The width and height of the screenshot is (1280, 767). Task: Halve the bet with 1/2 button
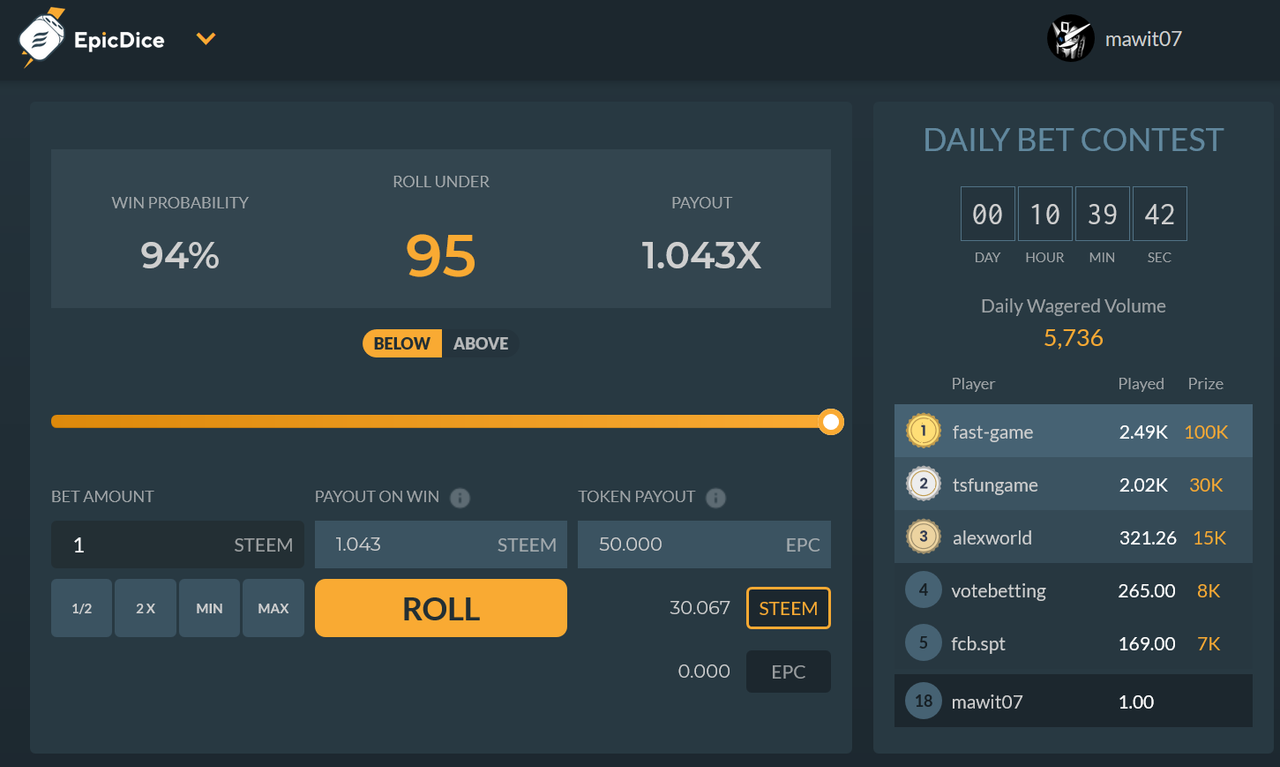[x=82, y=608]
